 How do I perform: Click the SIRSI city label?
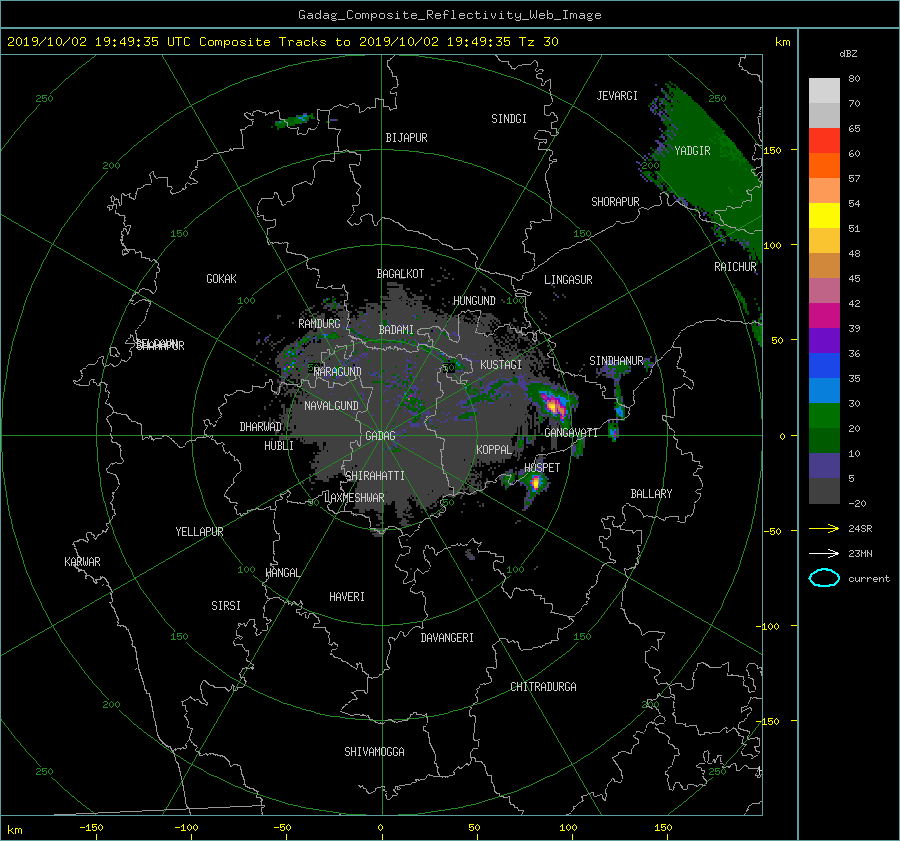click(x=226, y=606)
